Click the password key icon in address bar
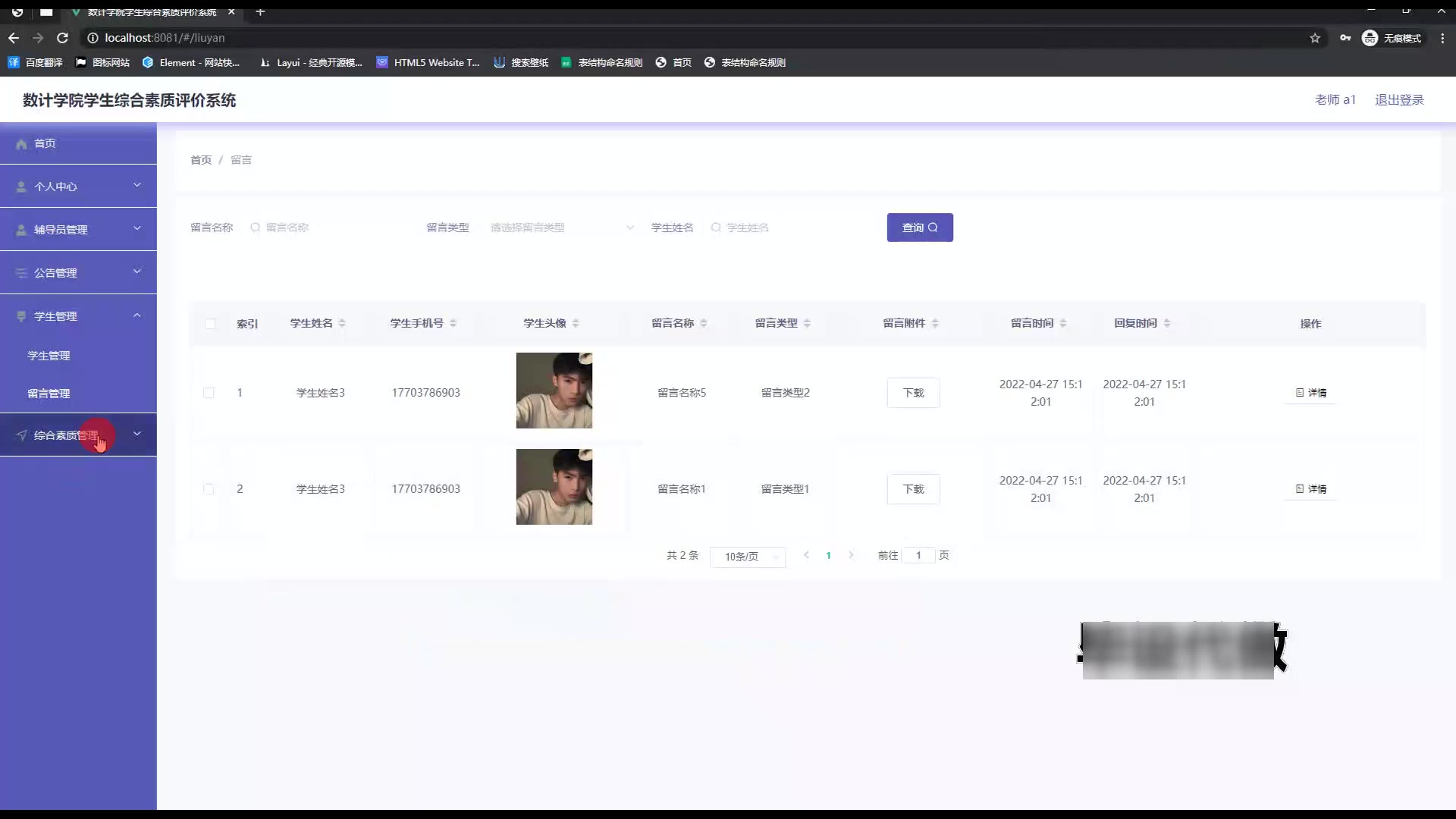The width and height of the screenshot is (1456, 819). pos(1345,38)
